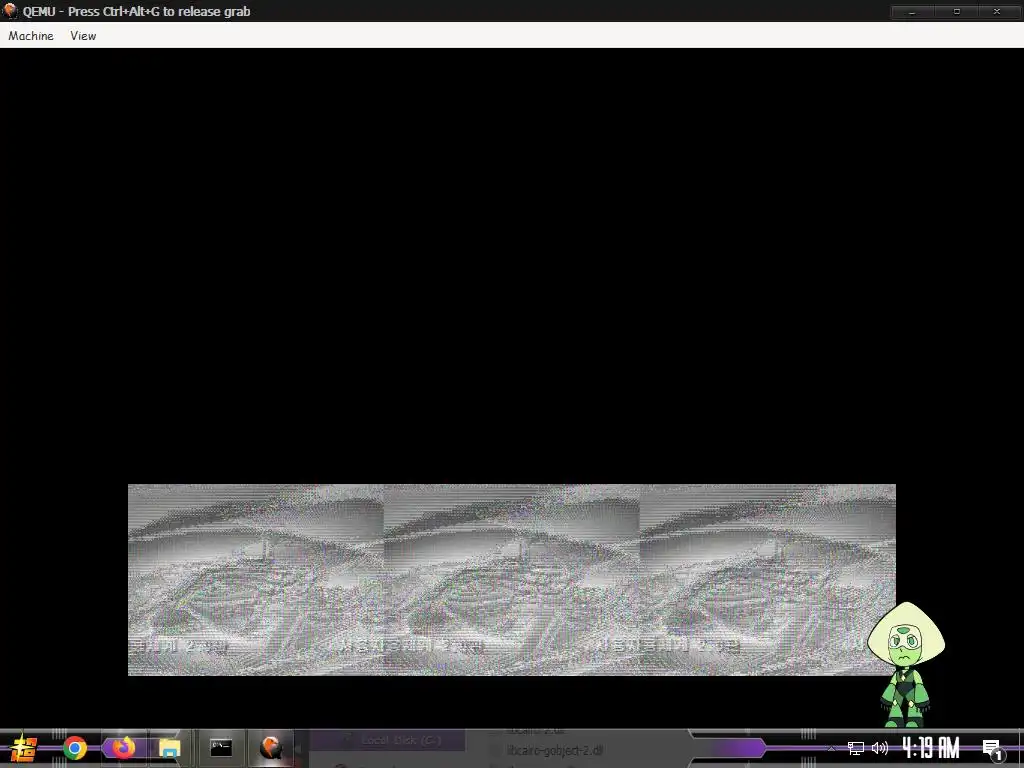Open the View menu in QEMU

click(x=83, y=36)
